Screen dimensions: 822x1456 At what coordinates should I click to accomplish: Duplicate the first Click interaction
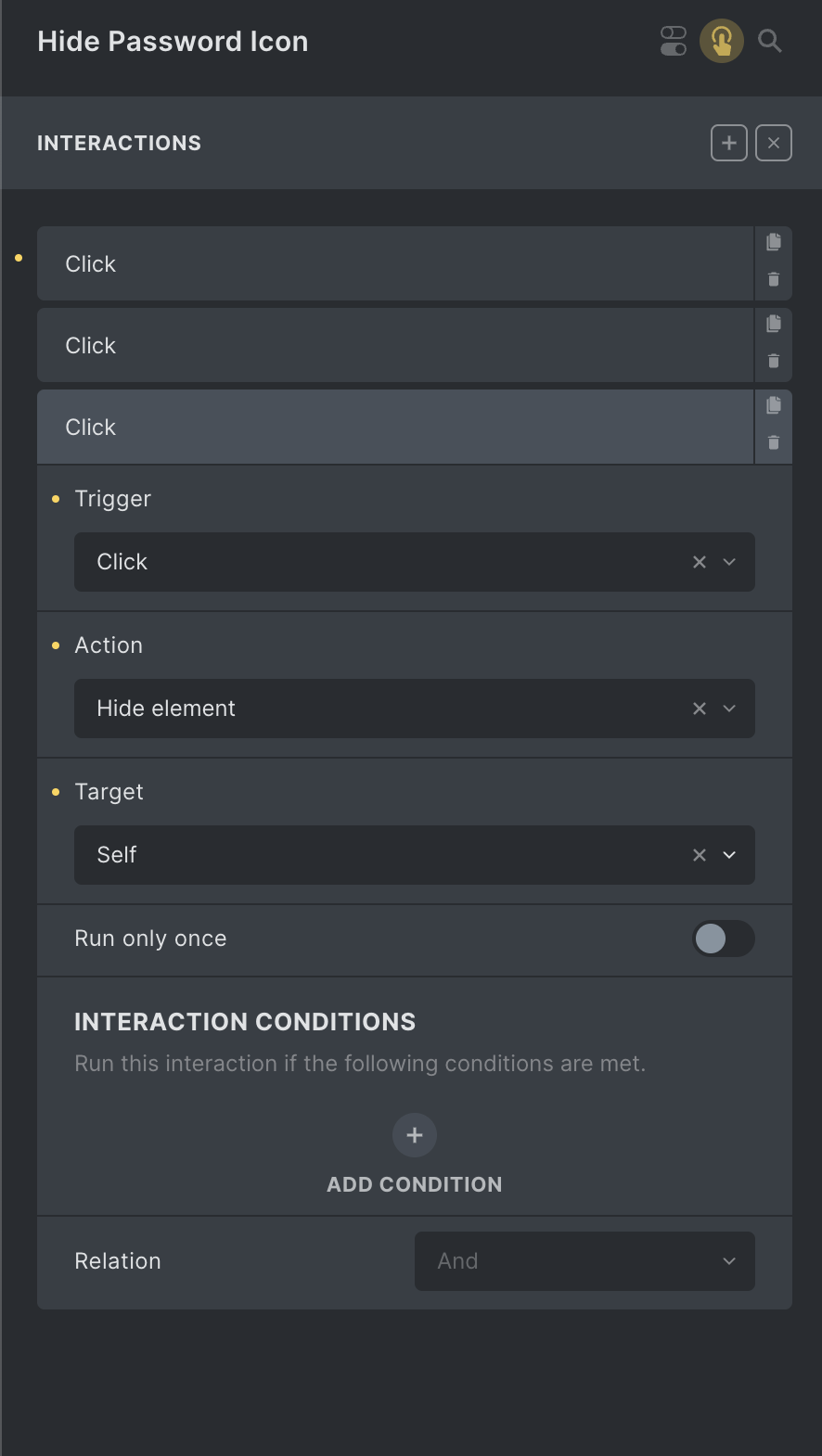pos(774,242)
